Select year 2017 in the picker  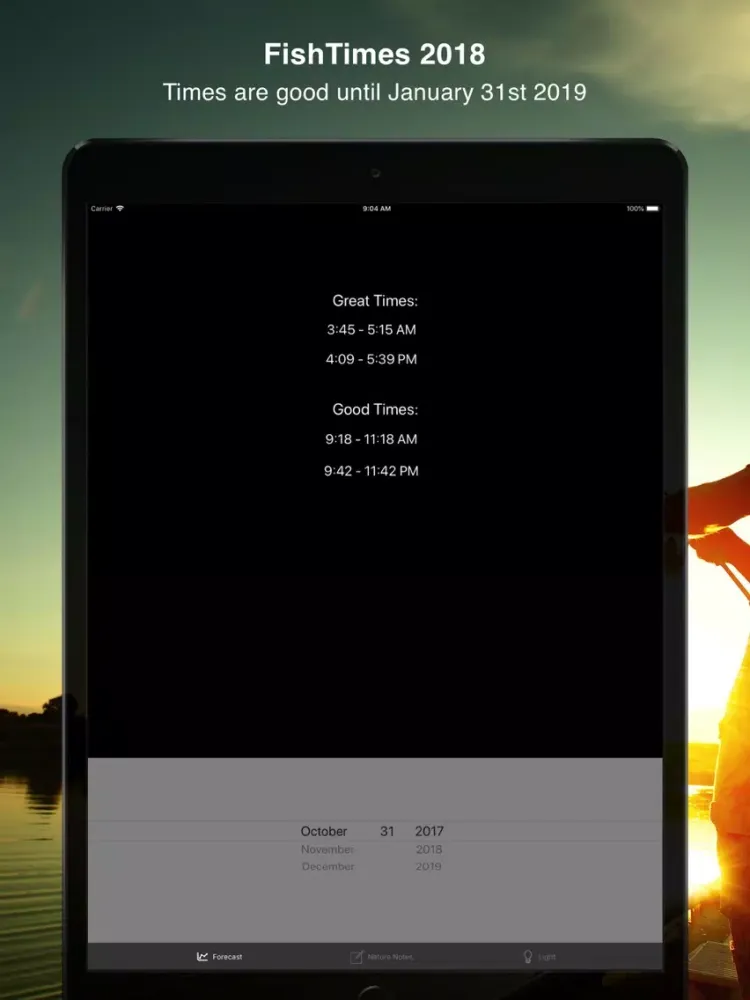tap(429, 831)
